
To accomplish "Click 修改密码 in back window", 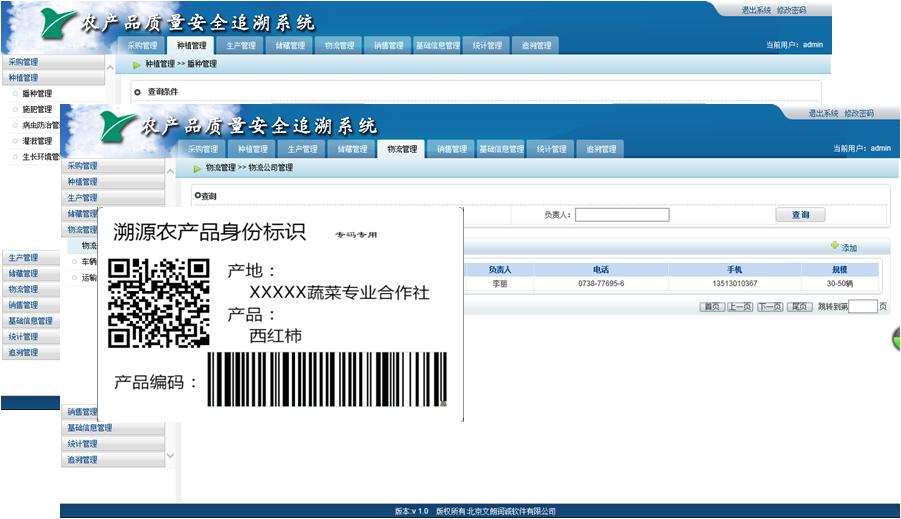I will (791, 10).
